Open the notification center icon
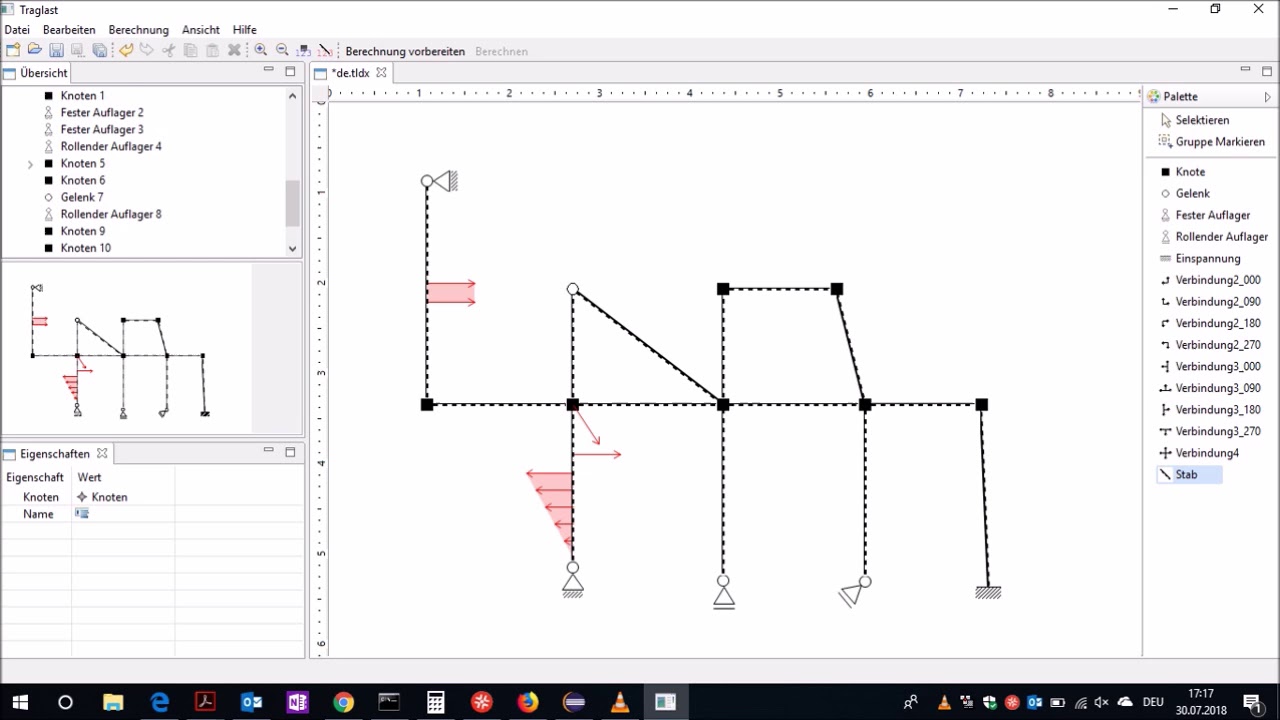1280x720 pixels. coord(1252,702)
